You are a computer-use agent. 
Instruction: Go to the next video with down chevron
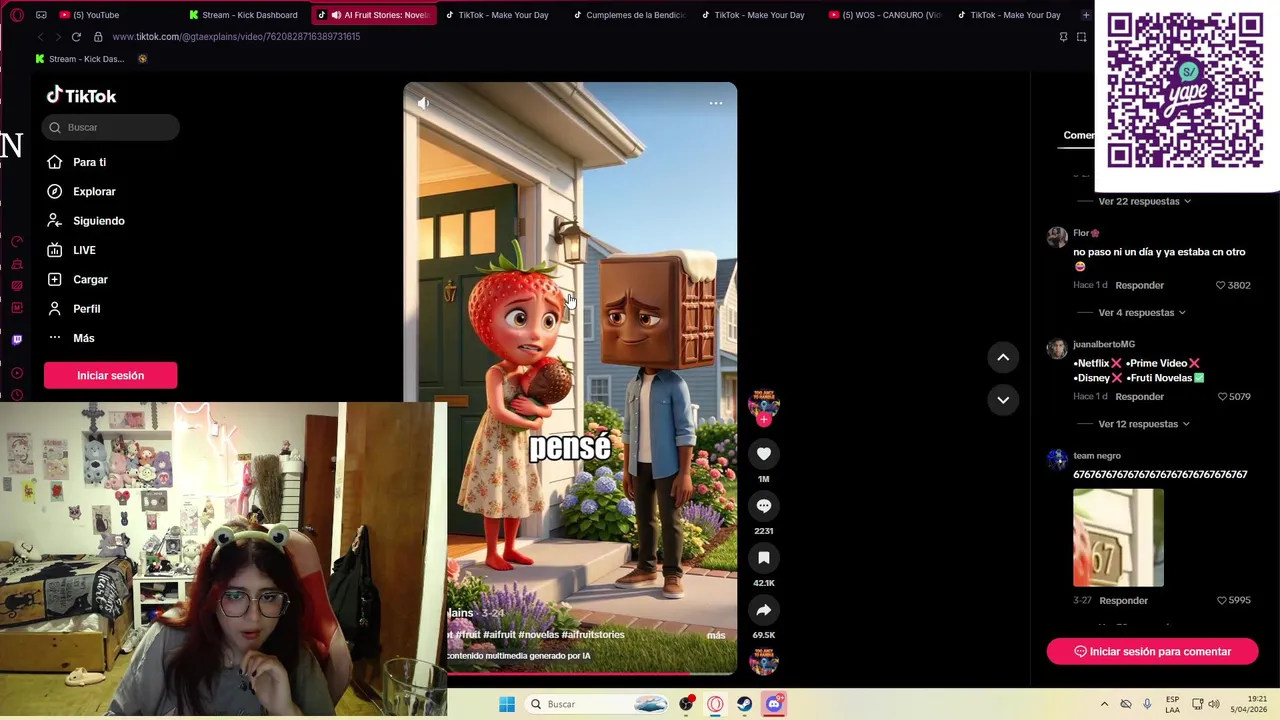[x=1003, y=400]
